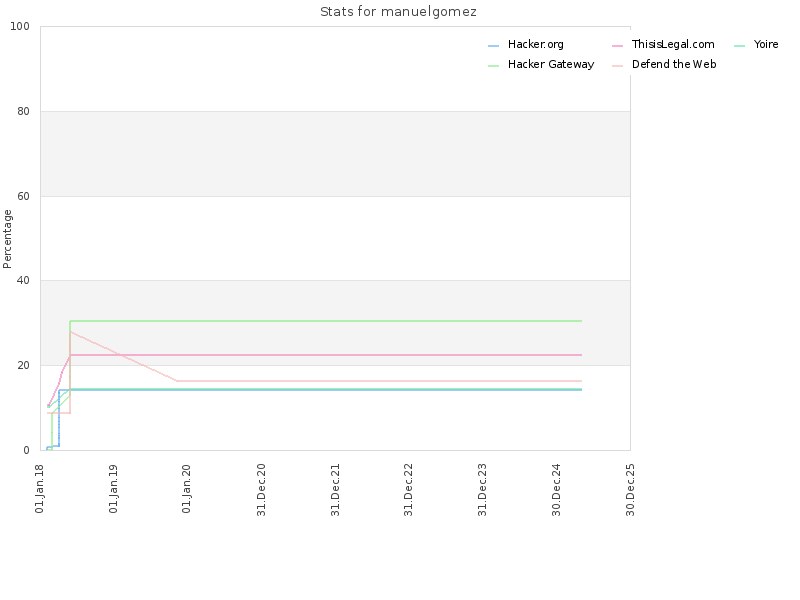Click the green Hacker Gateway legend marker
This screenshot has height=600, width=800.
click(x=493, y=66)
